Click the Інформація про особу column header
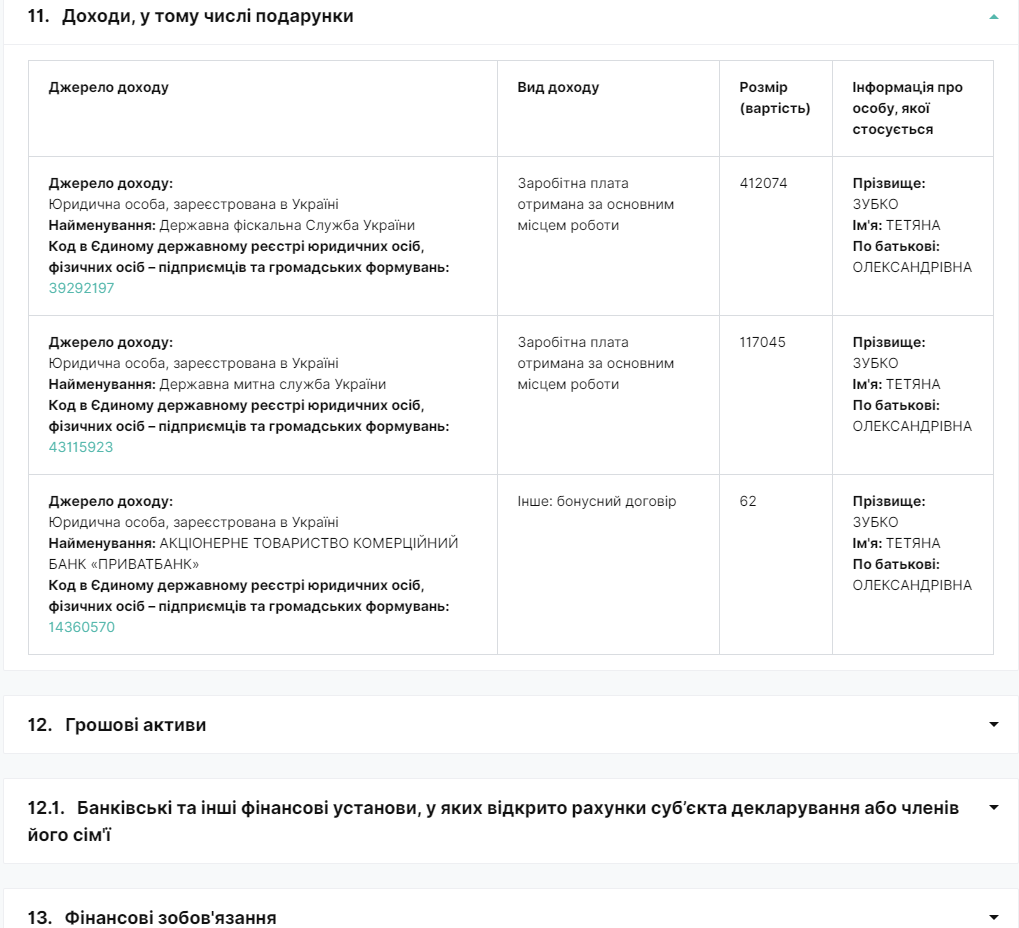The width and height of the screenshot is (1019, 928). (907, 108)
